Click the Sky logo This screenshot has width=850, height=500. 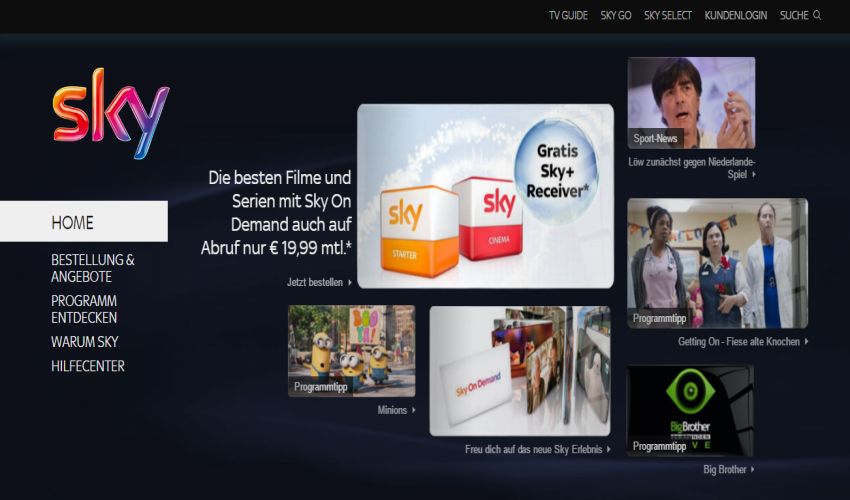[111, 113]
